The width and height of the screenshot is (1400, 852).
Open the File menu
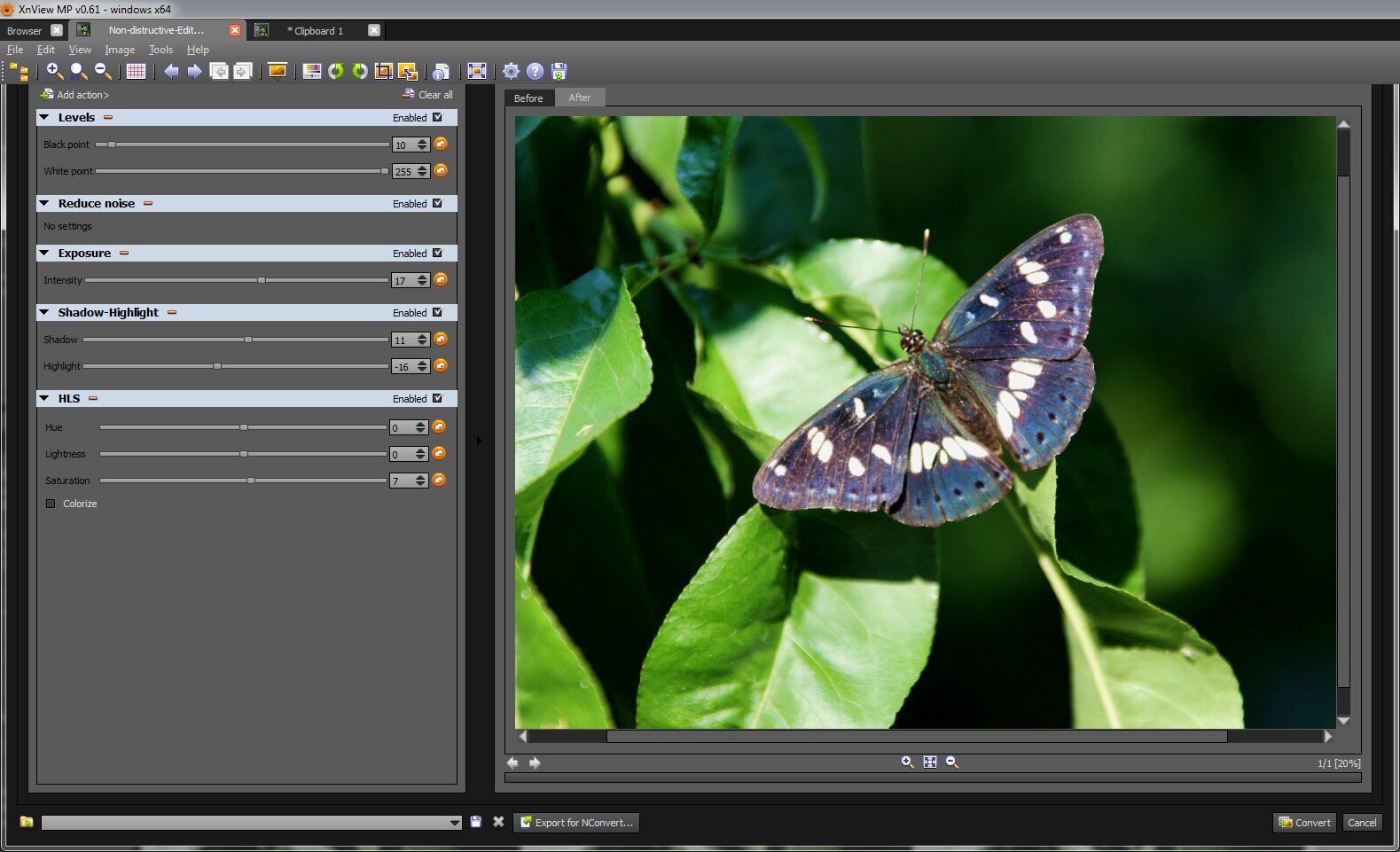pyautogui.click(x=15, y=50)
